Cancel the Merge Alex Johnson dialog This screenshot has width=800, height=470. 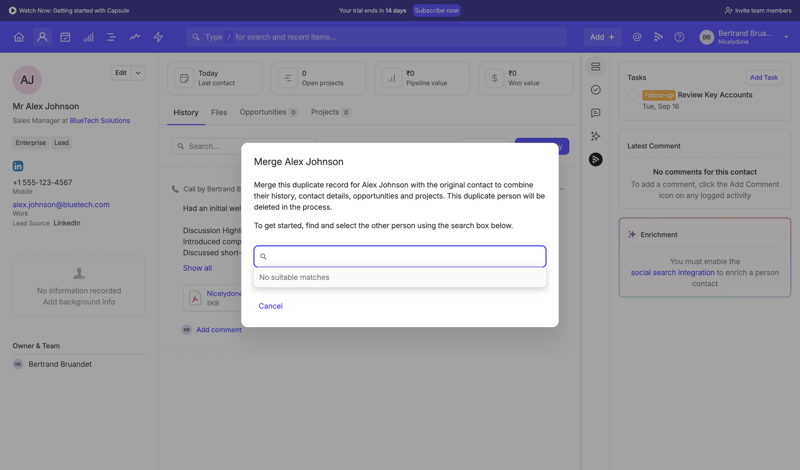pyautogui.click(x=270, y=306)
